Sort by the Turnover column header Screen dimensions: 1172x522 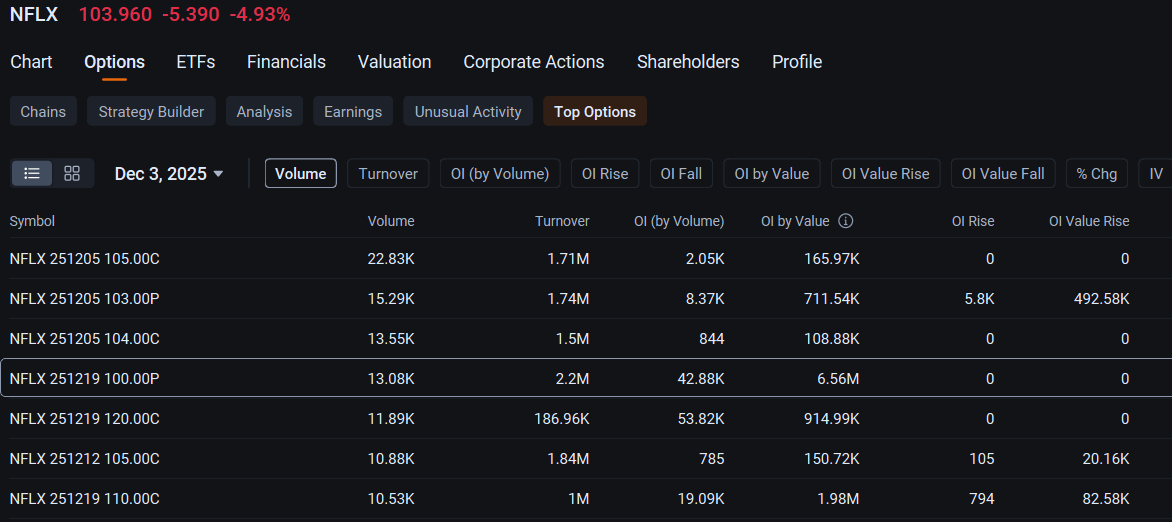point(562,221)
